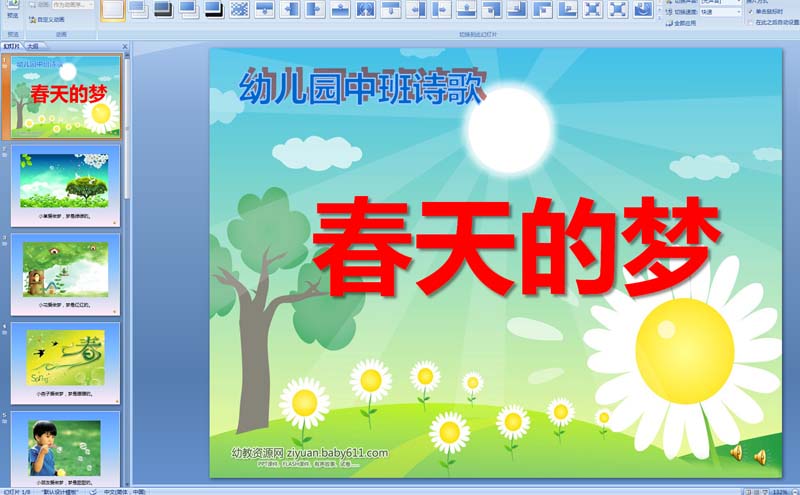Click the right sound speaker icon on slide
Image resolution: width=800 pixels, height=495 pixels.
click(760, 456)
